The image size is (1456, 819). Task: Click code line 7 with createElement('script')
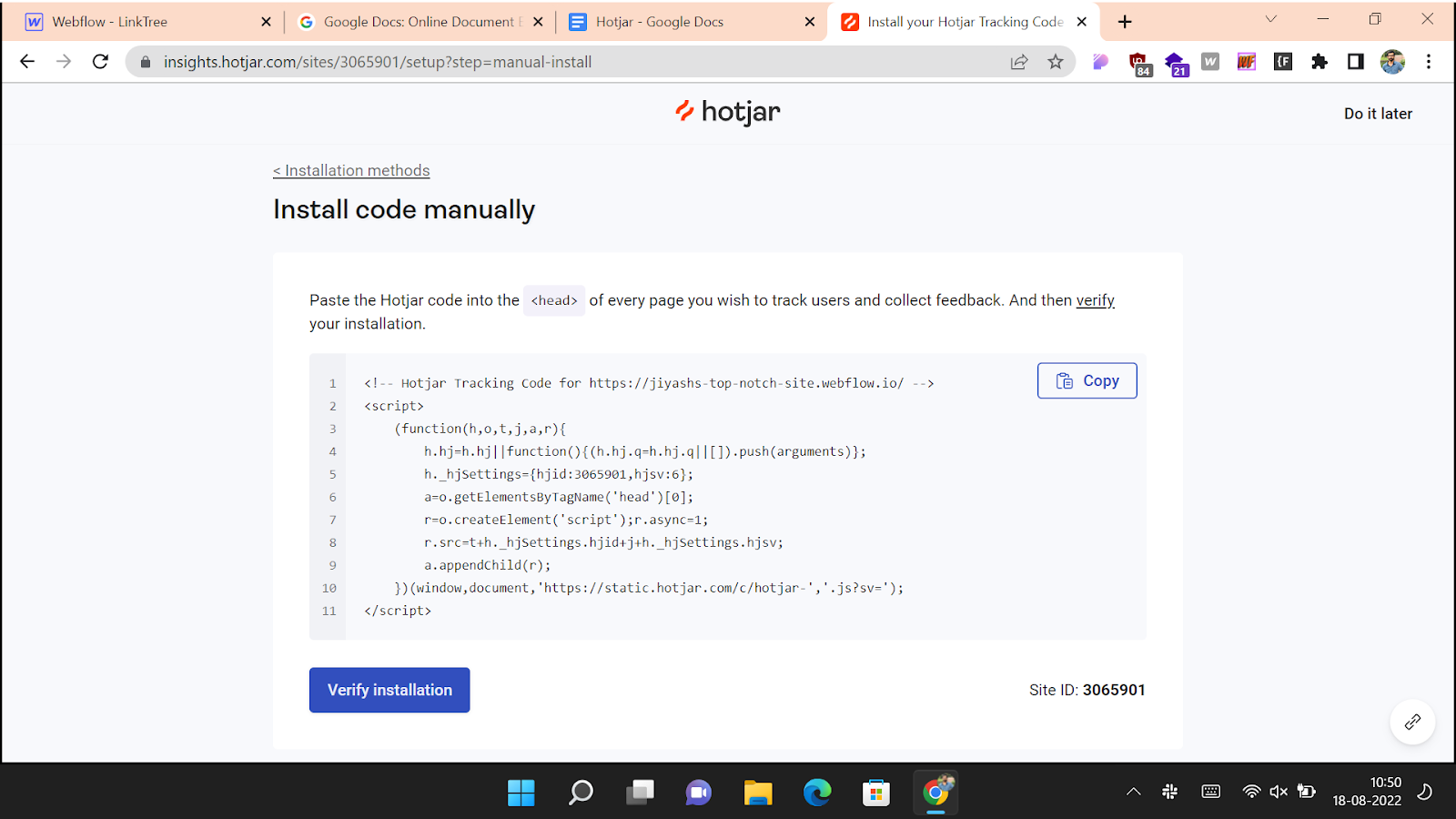(x=566, y=520)
